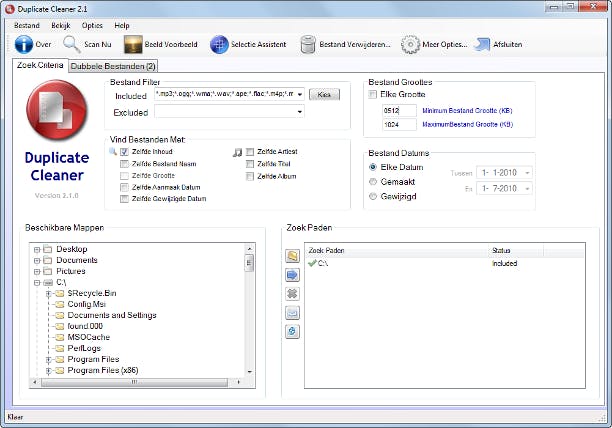The image size is (612, 428).
Task: Select Documents and Settings folder
Action: click(x=112, y=315)
